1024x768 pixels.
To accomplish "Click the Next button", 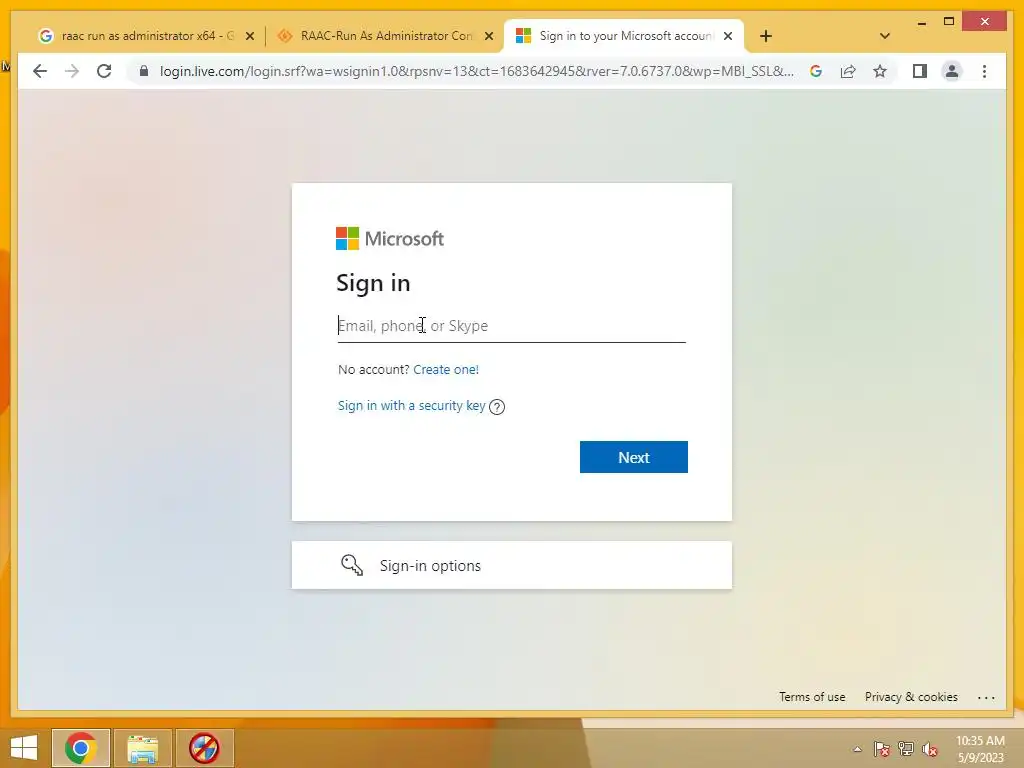I will (x=633, y=457).
